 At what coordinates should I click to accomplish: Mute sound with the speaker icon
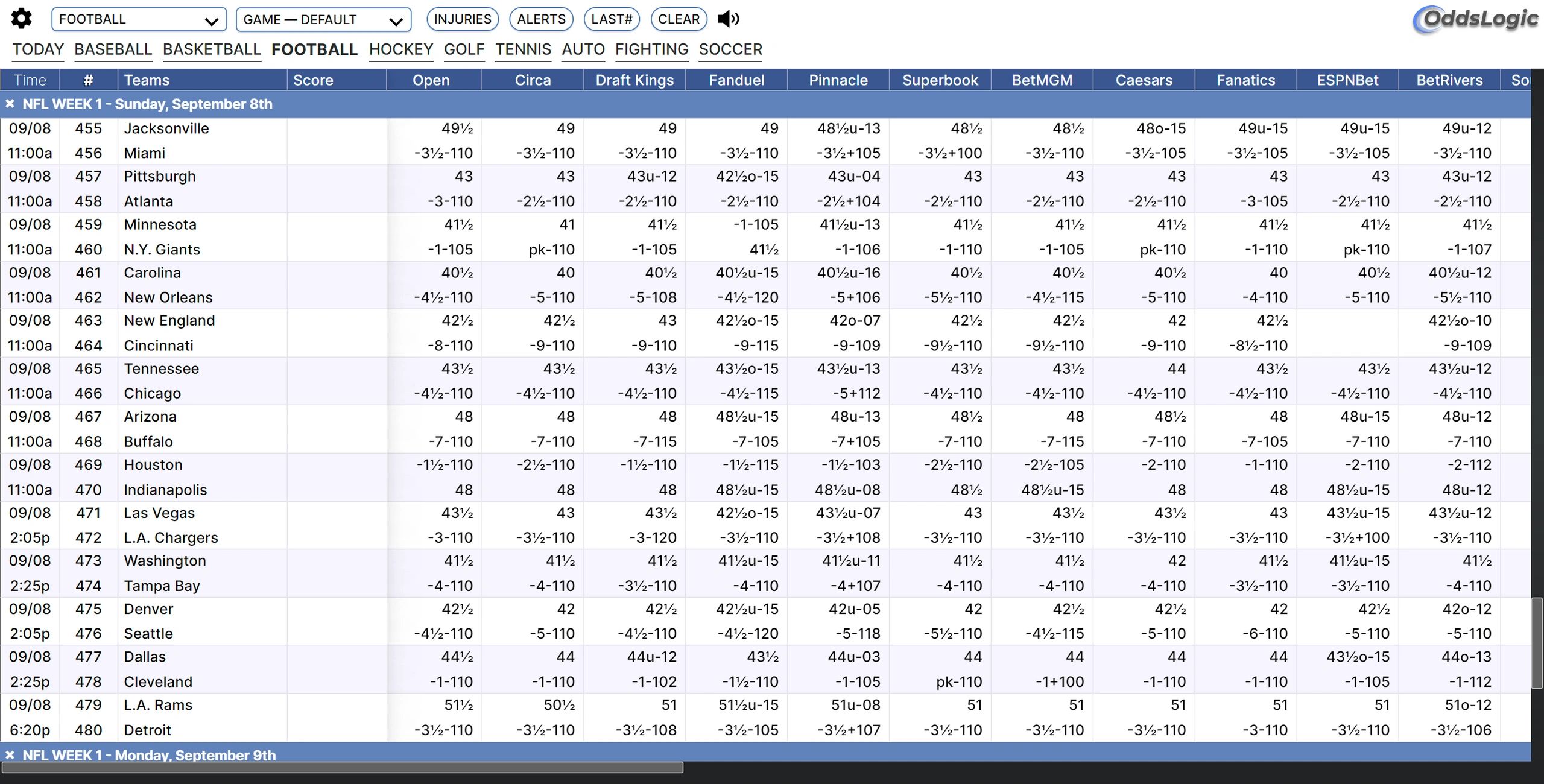point(728,19)
